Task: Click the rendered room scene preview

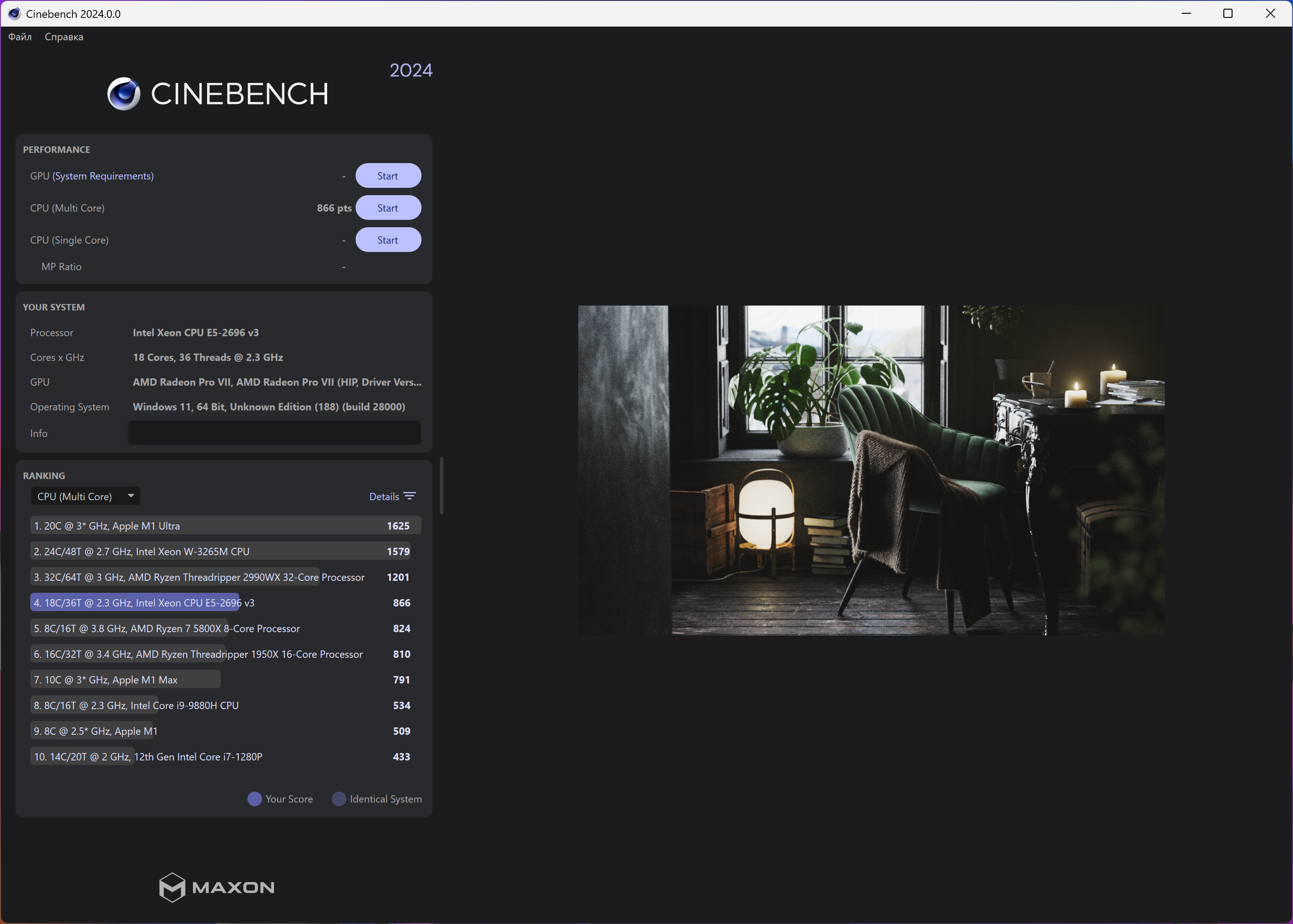Action: (x=871, y=470)
